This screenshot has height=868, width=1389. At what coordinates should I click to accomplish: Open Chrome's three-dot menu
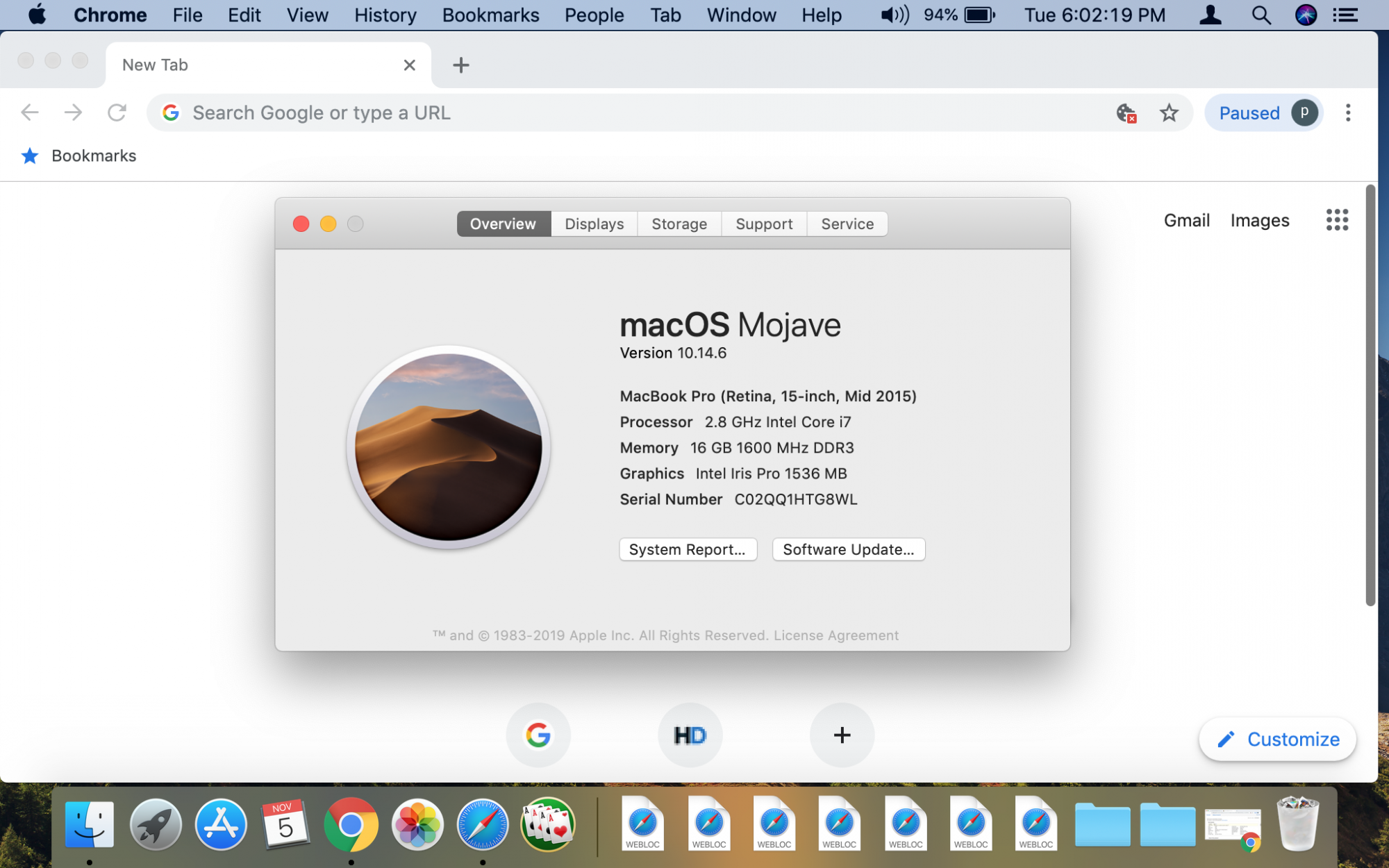(x=1347, y=112)
